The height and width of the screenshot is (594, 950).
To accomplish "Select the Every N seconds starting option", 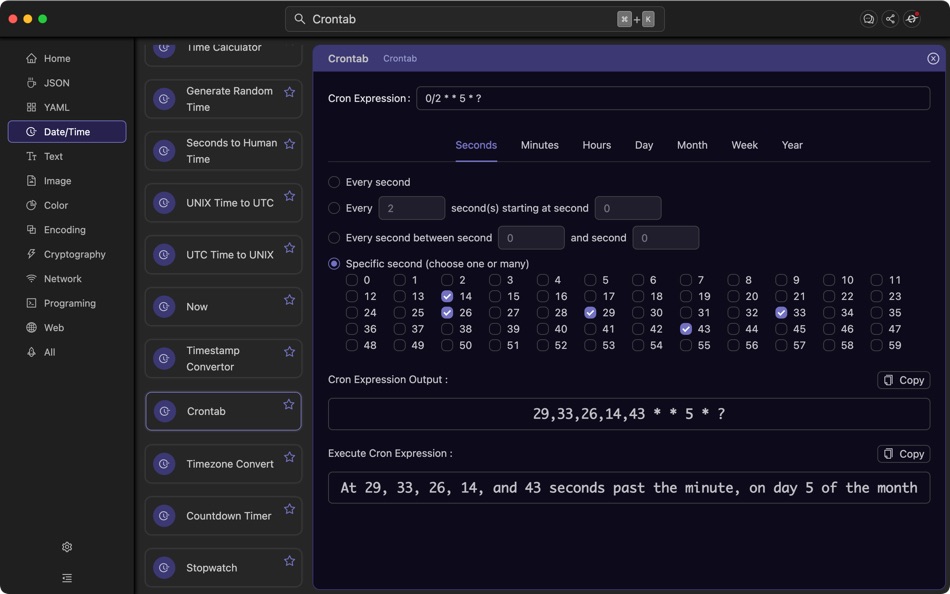I will [334, 208].
